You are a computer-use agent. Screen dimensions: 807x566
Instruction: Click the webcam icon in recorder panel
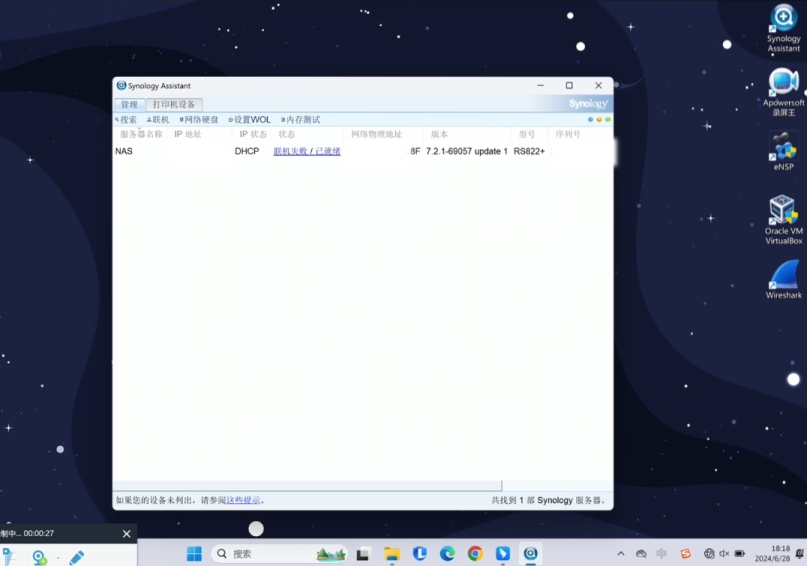pyautogui.click(x=39, y=557)
